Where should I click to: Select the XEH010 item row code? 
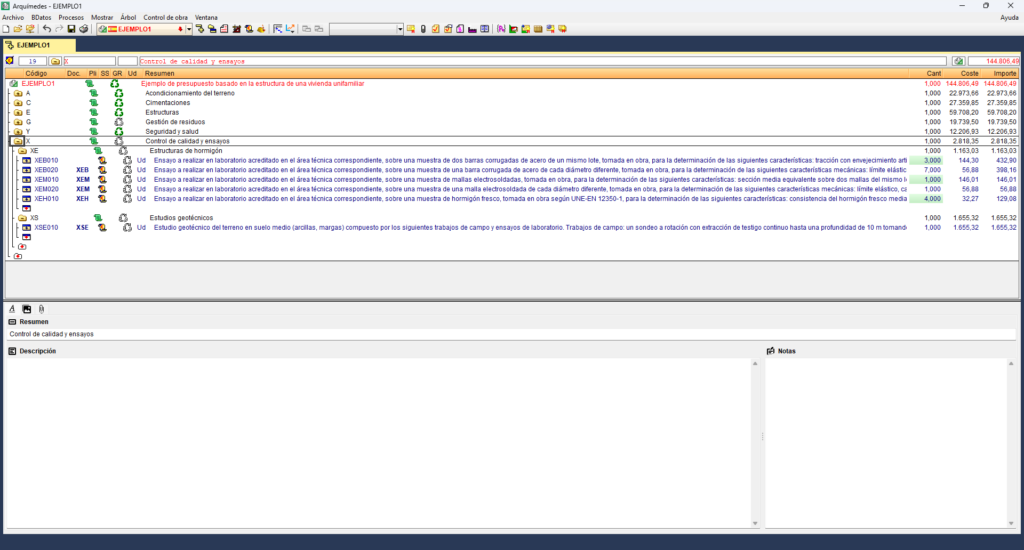coord(46,199)
